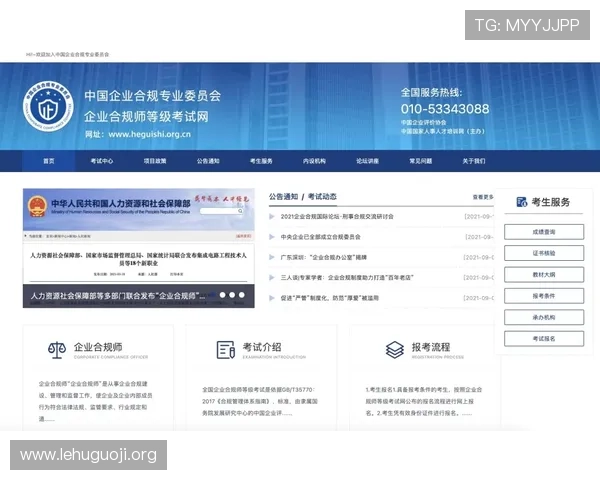Open the 项目政策 navigation menu
Viewport: 600px width, 480px height.
(155, 161)
